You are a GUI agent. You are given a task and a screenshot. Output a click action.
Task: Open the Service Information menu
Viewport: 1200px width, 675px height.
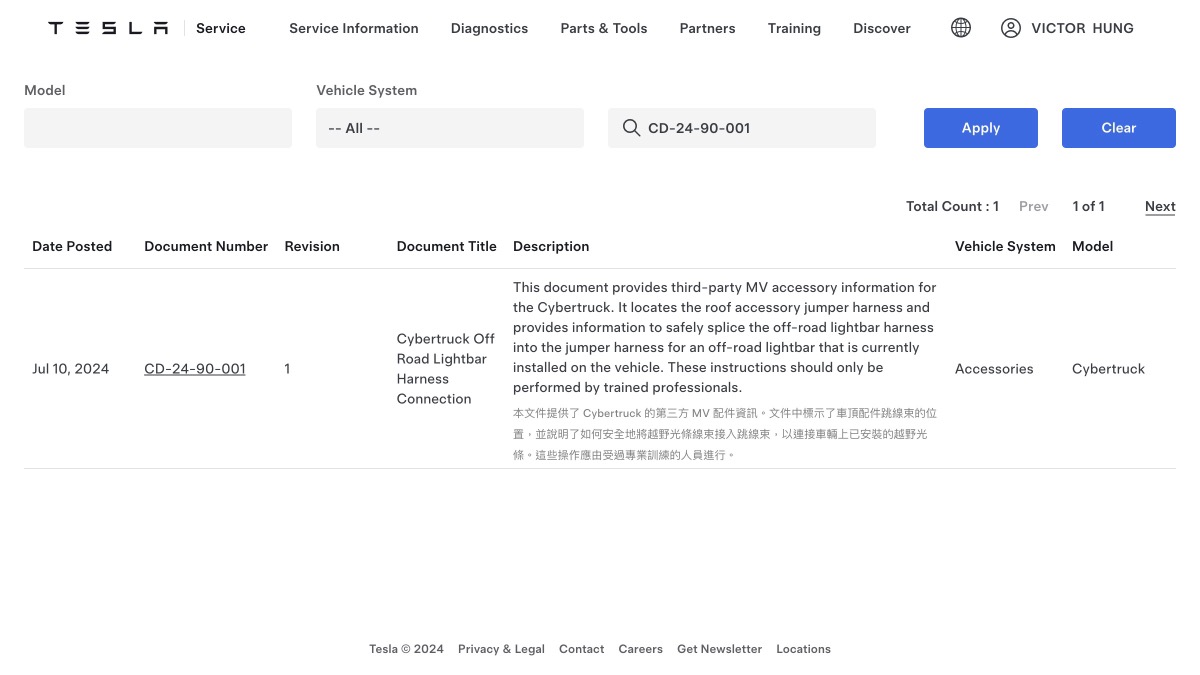[x=354, y=28]
